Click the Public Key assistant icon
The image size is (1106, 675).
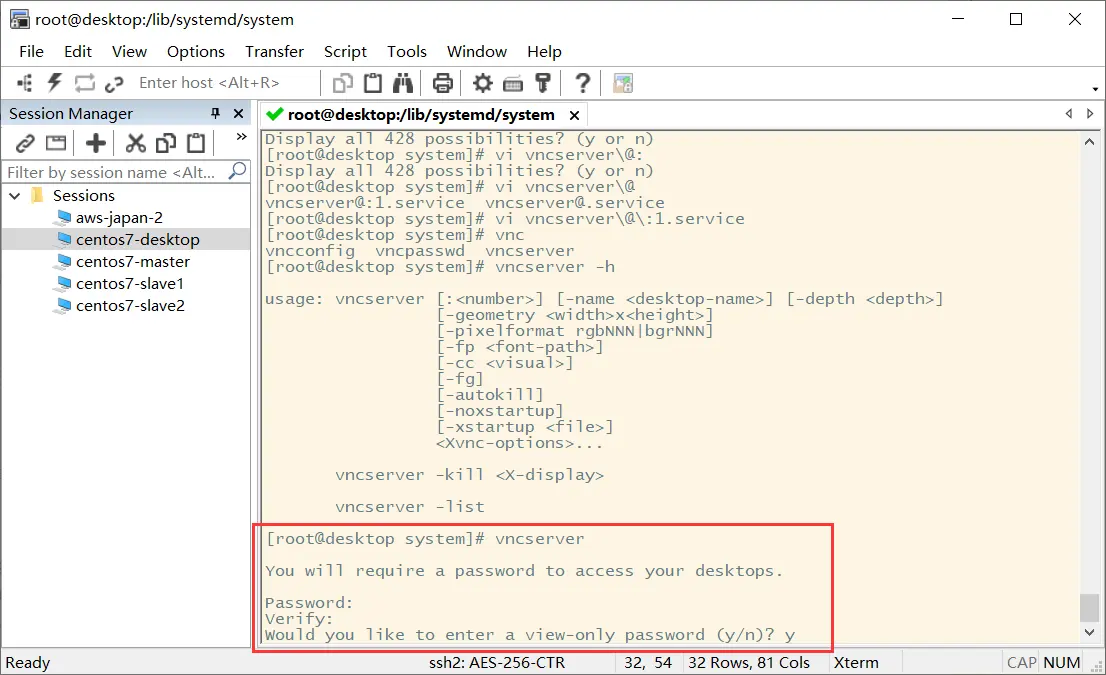click(542, 83)
